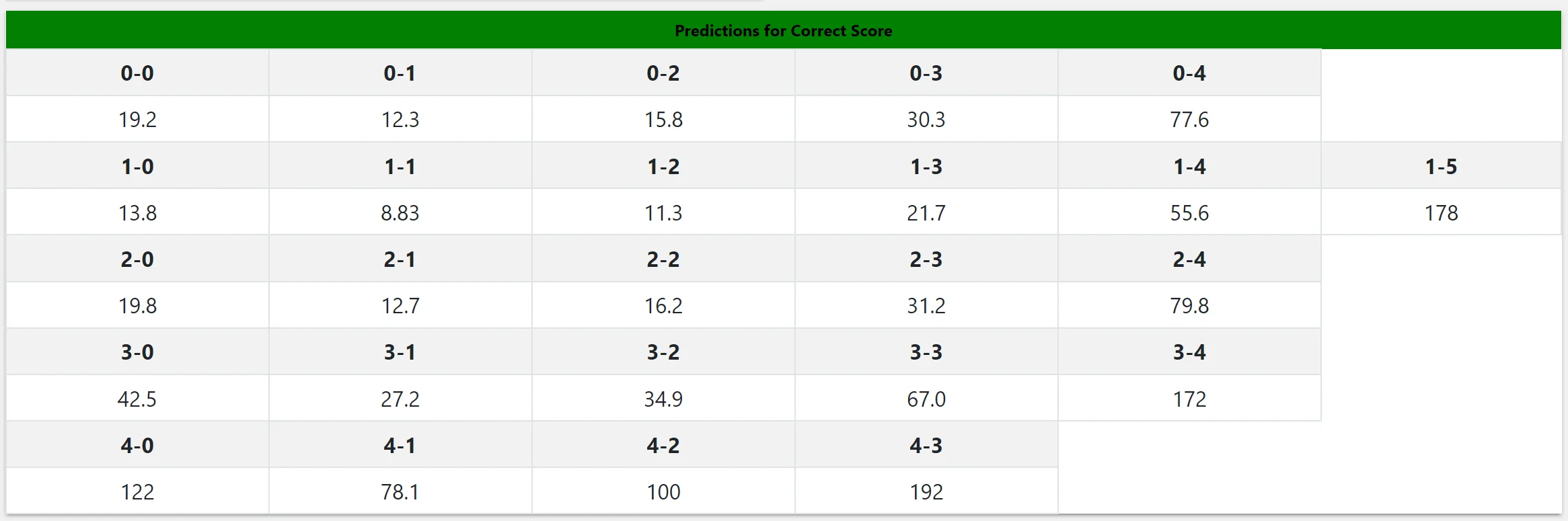1568x521 pixels.
Task: Click the 192 odds value
Action: coord(926,492)
